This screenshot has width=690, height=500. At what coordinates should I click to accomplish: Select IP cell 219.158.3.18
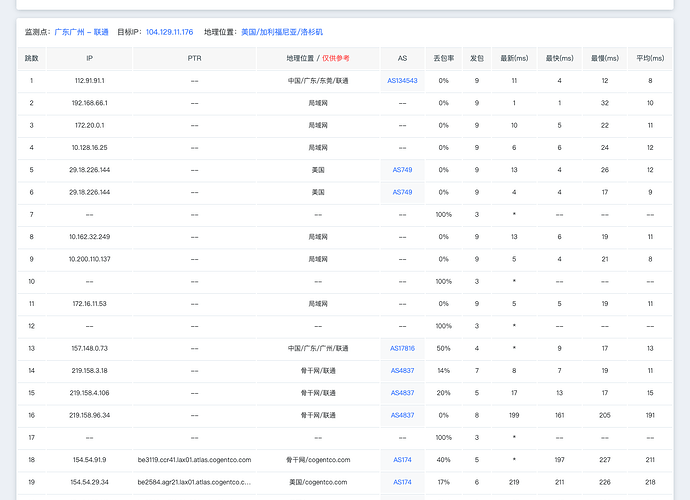[x=89, y=371]
